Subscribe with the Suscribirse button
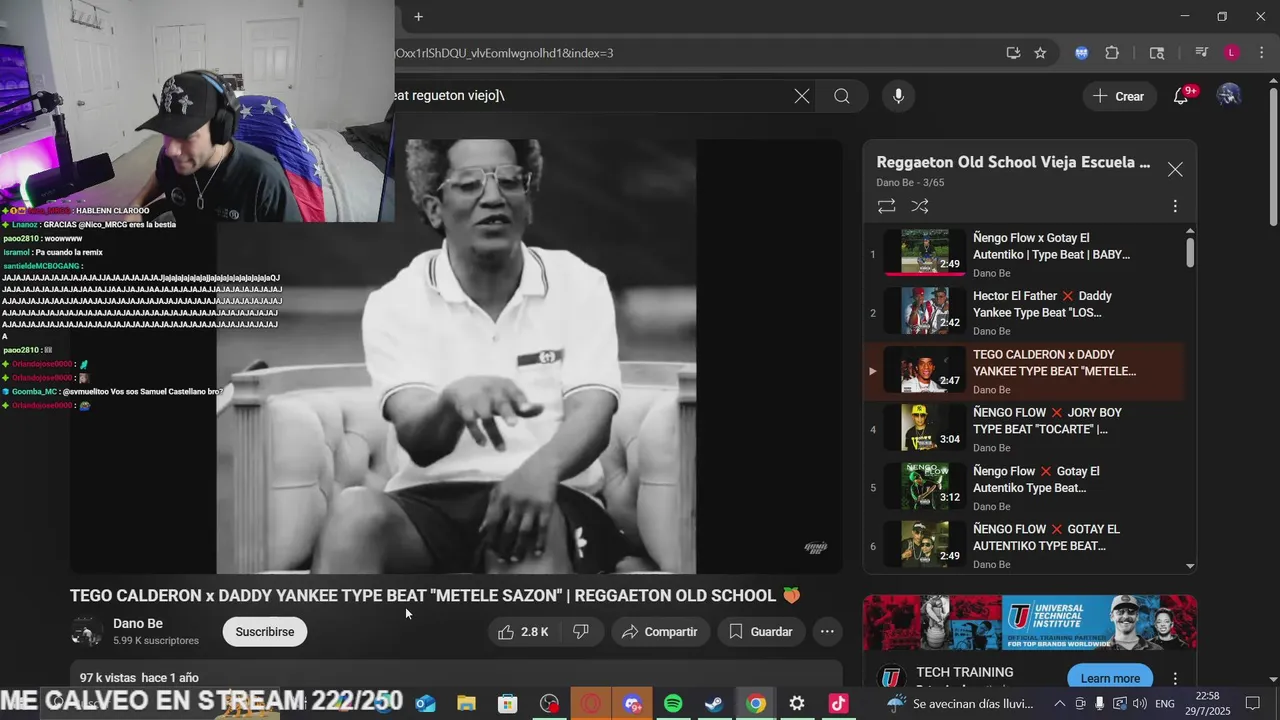Screen dimensions: 1280x720 point(265,632)
